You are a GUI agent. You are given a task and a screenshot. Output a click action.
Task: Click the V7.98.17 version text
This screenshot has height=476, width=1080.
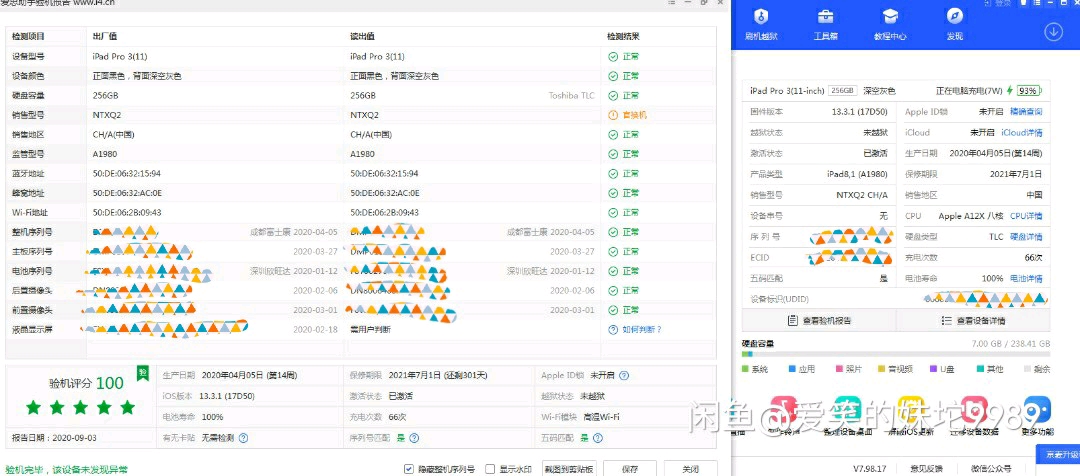coord(870,468)
